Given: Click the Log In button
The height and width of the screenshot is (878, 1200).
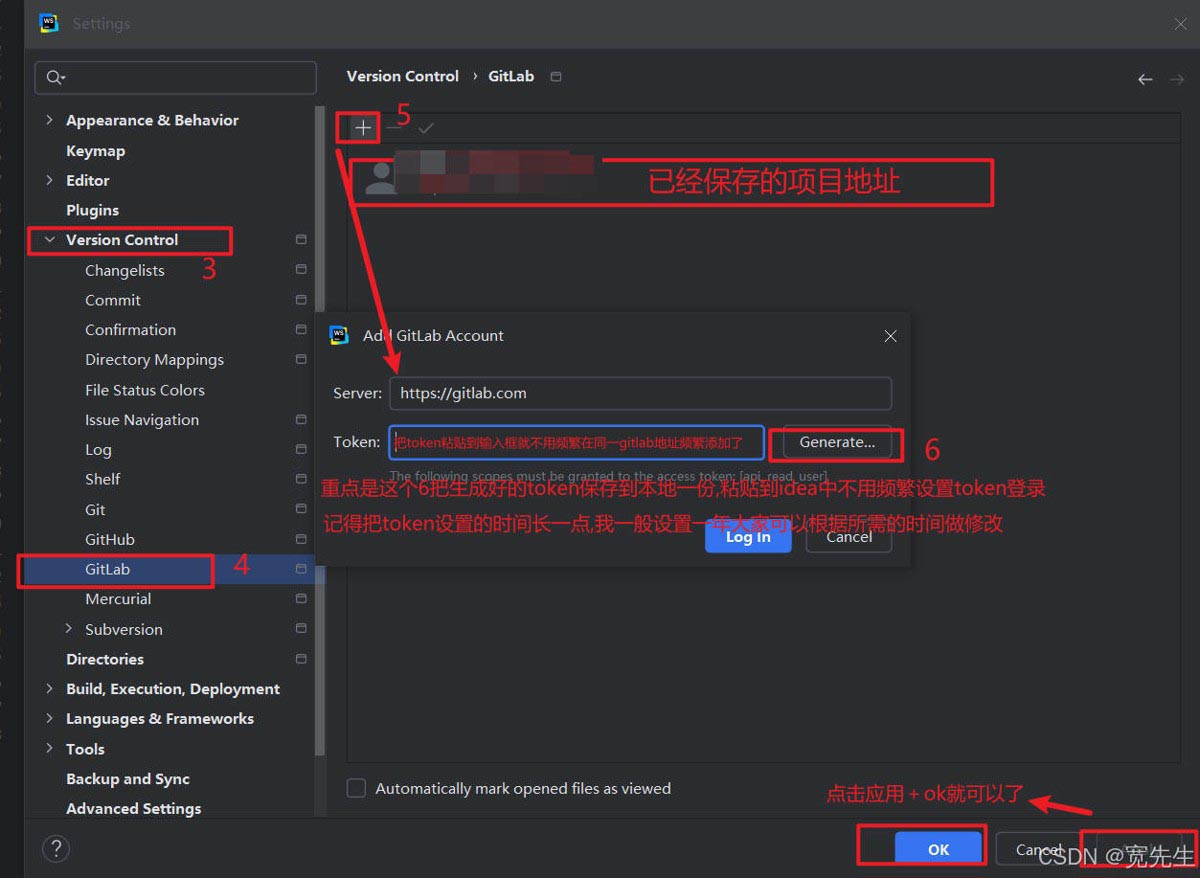Looking at the screenshot, I should (x=748, y=537).
